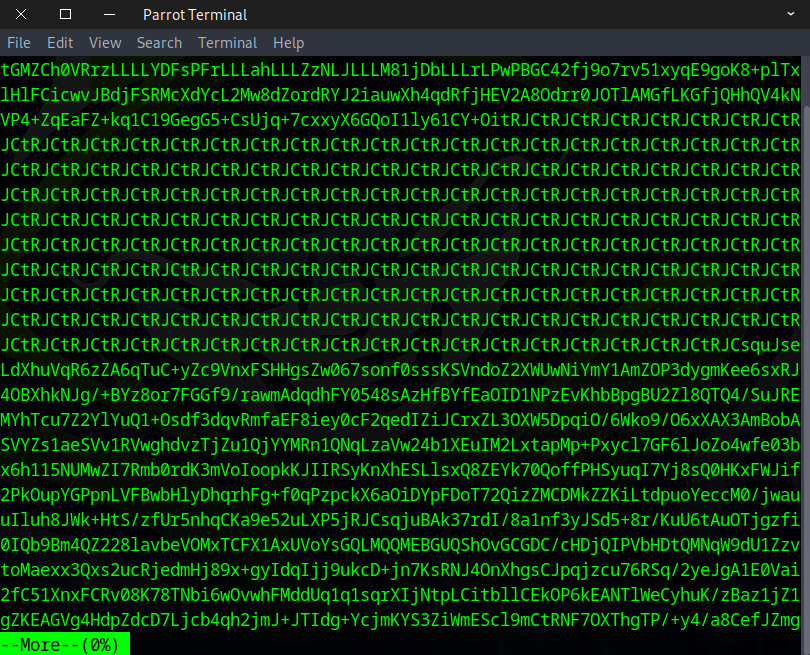Click the Parrot Terminal title text
Viewport: 810px width, 655px height.
click(195, 14)
